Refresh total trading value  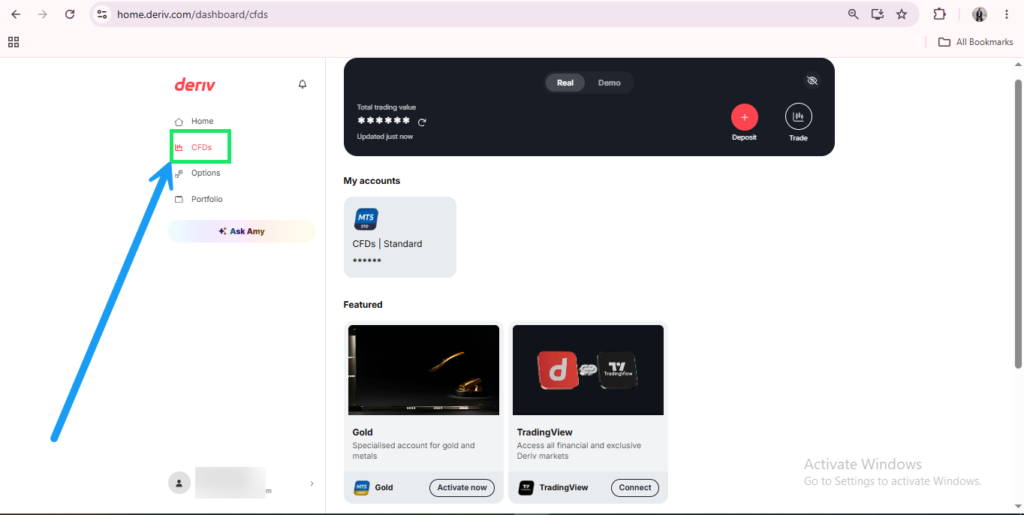pyautogui.click(x=422, y=122)
